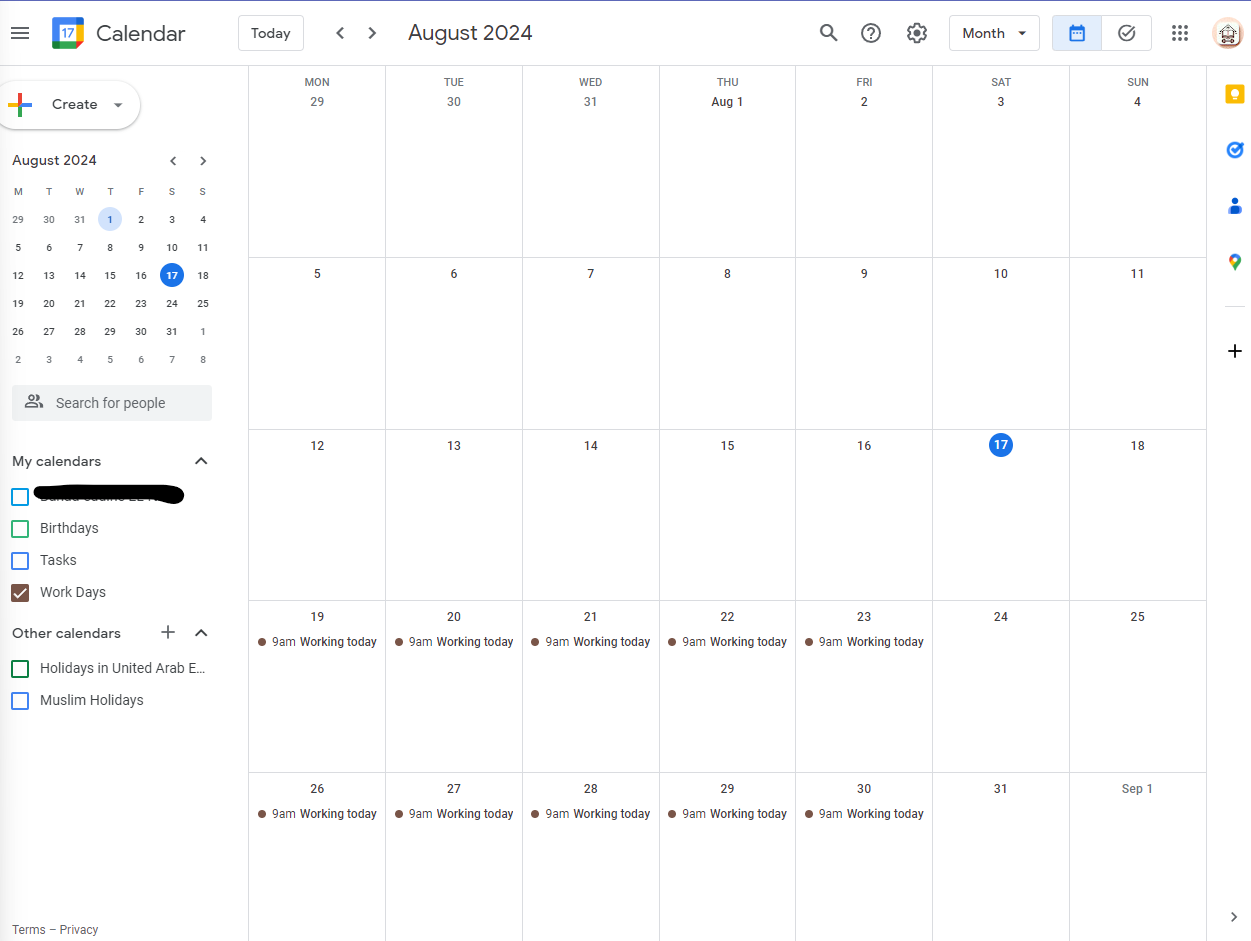
Task: Open Working today event on Wednesday 28
Action: tap(591, 814)
